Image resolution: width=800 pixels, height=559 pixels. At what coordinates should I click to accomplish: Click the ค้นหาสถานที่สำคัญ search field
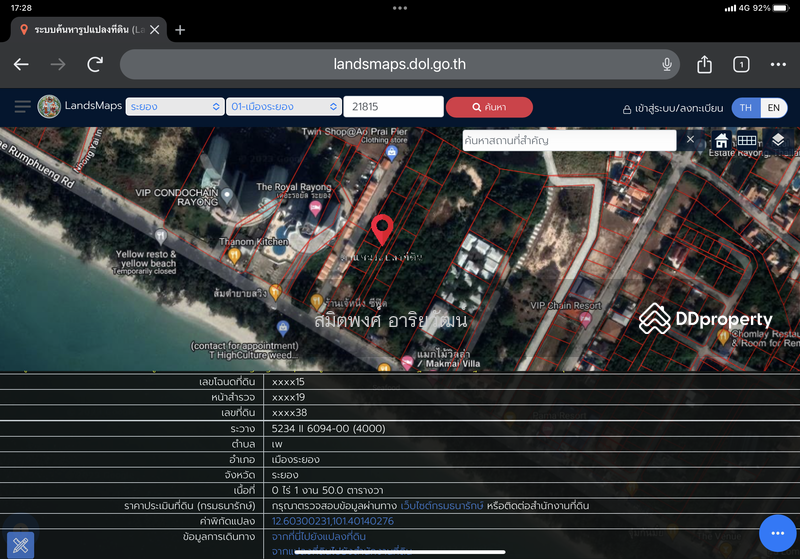[569, 140]
